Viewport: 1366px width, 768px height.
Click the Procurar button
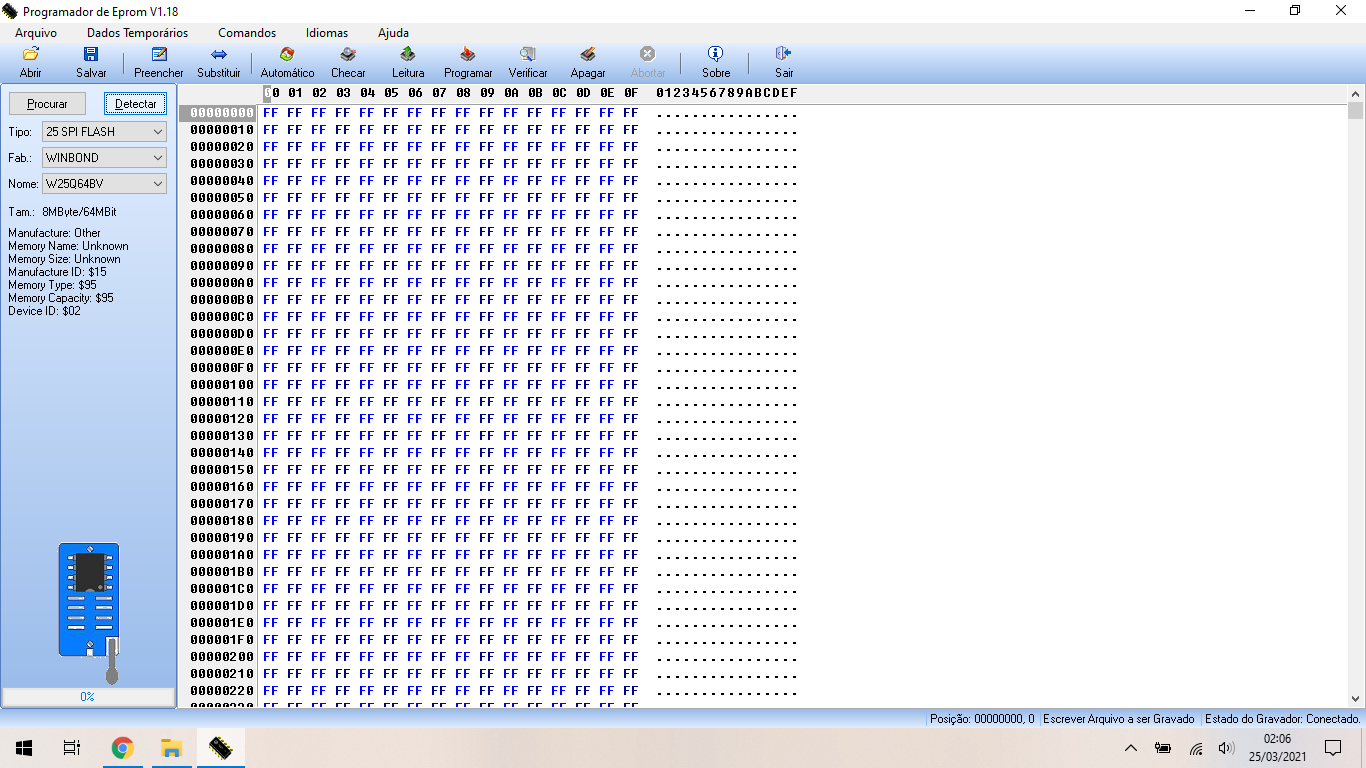click(x=47, y=104)
